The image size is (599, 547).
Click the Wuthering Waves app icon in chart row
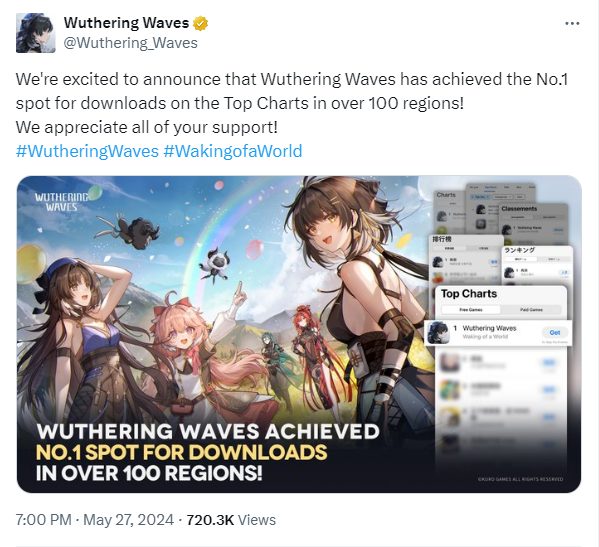click(438, 333)
